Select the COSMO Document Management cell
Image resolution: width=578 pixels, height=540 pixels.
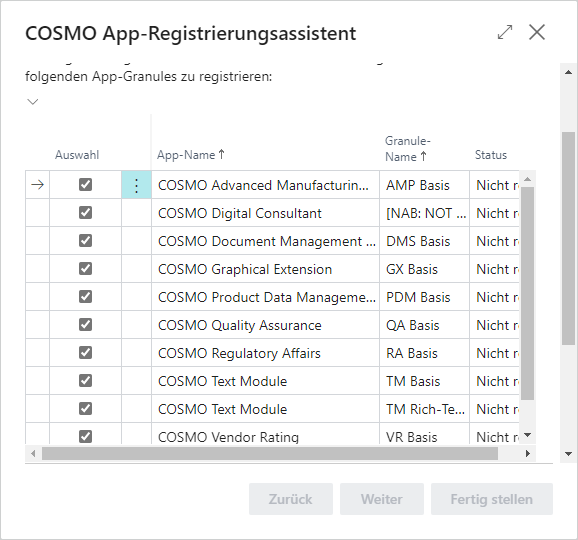265,241
